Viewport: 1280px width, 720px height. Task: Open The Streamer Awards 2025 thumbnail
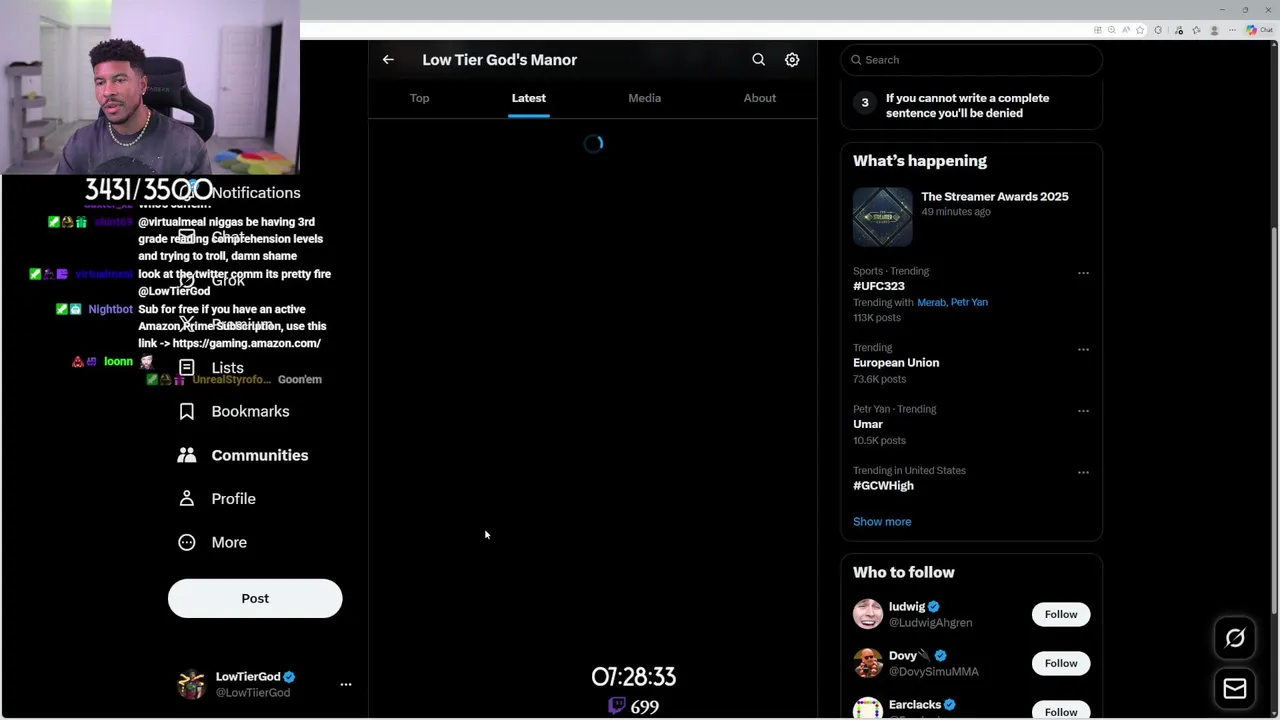883,216
